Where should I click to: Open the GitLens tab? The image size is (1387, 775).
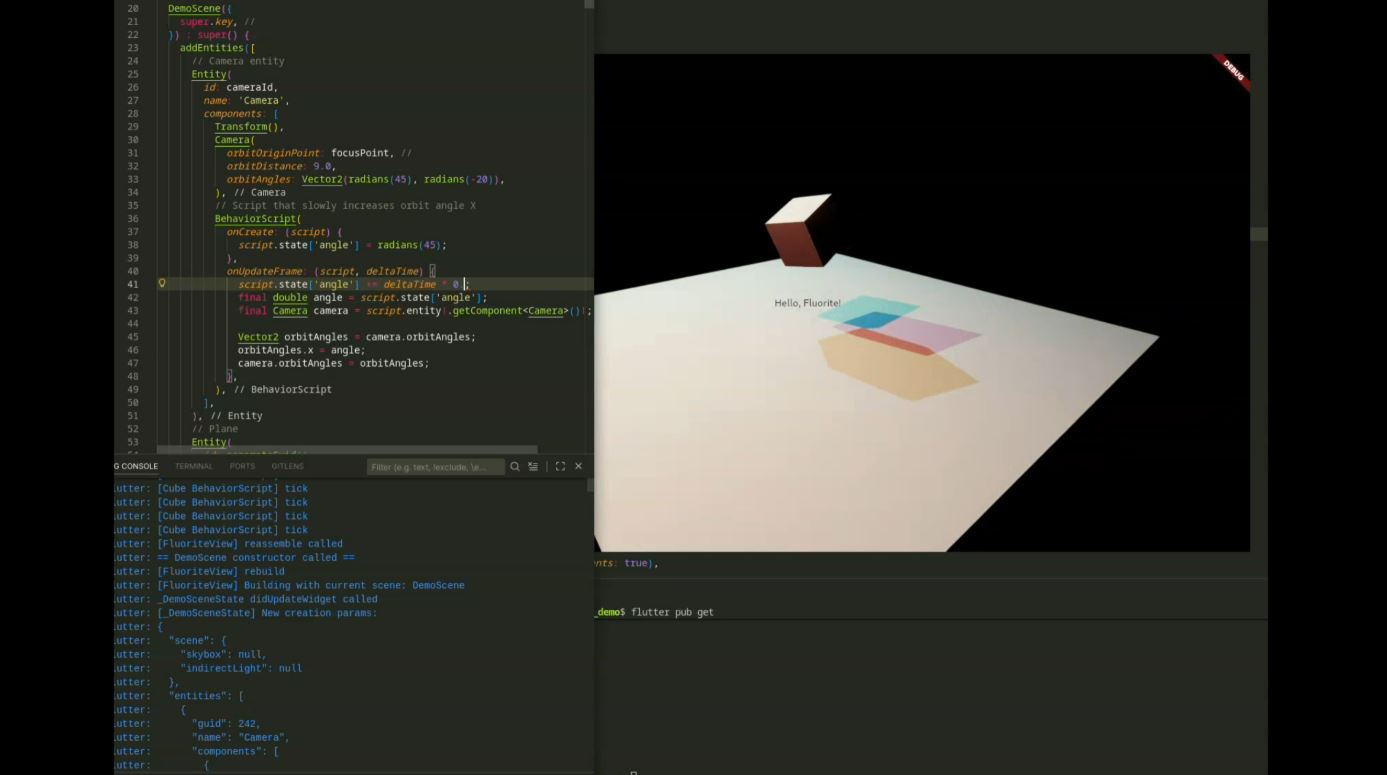tap(287, 467)
